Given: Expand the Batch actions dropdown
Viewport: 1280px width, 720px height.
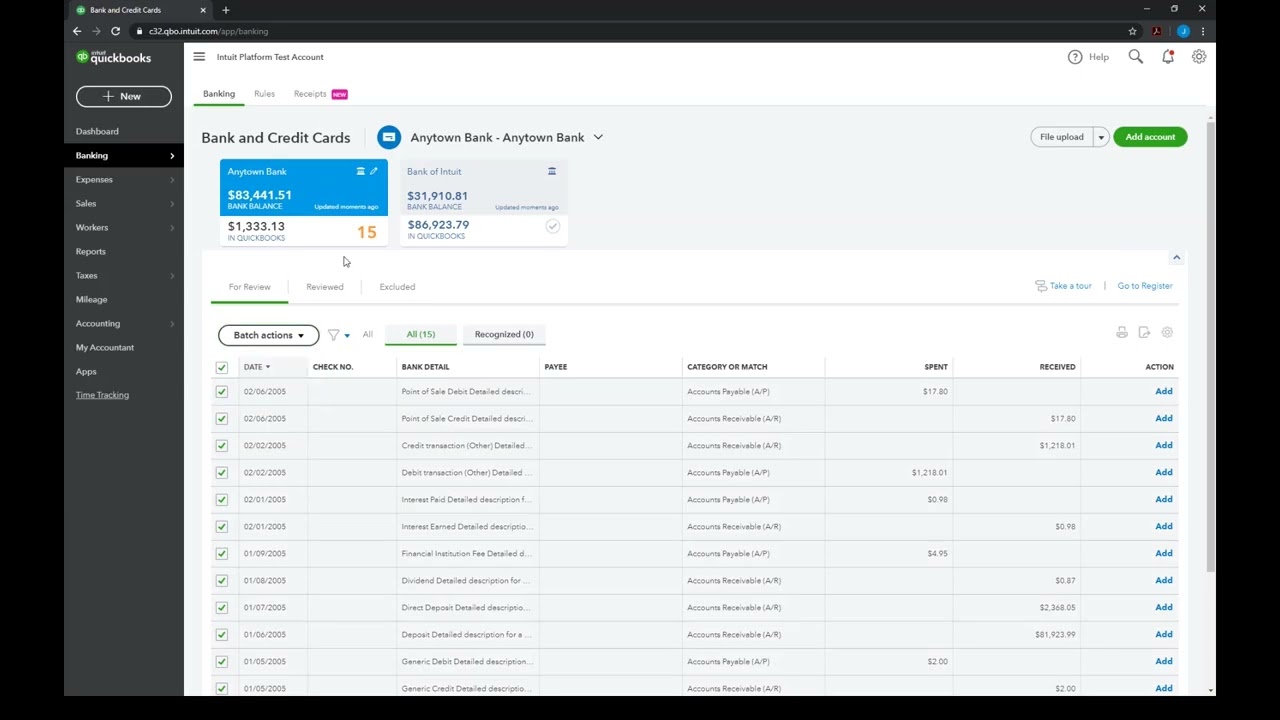Looking at the screenshot, I should click(x=268, y=335).
